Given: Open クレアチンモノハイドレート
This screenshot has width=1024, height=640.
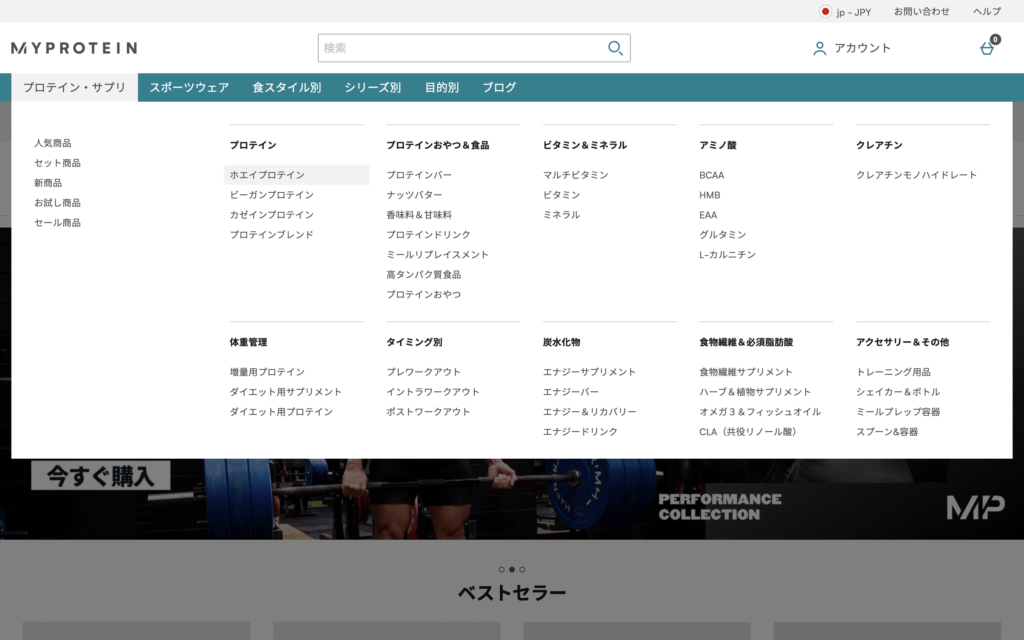Looking at the screenshot, I should [917, 175].
